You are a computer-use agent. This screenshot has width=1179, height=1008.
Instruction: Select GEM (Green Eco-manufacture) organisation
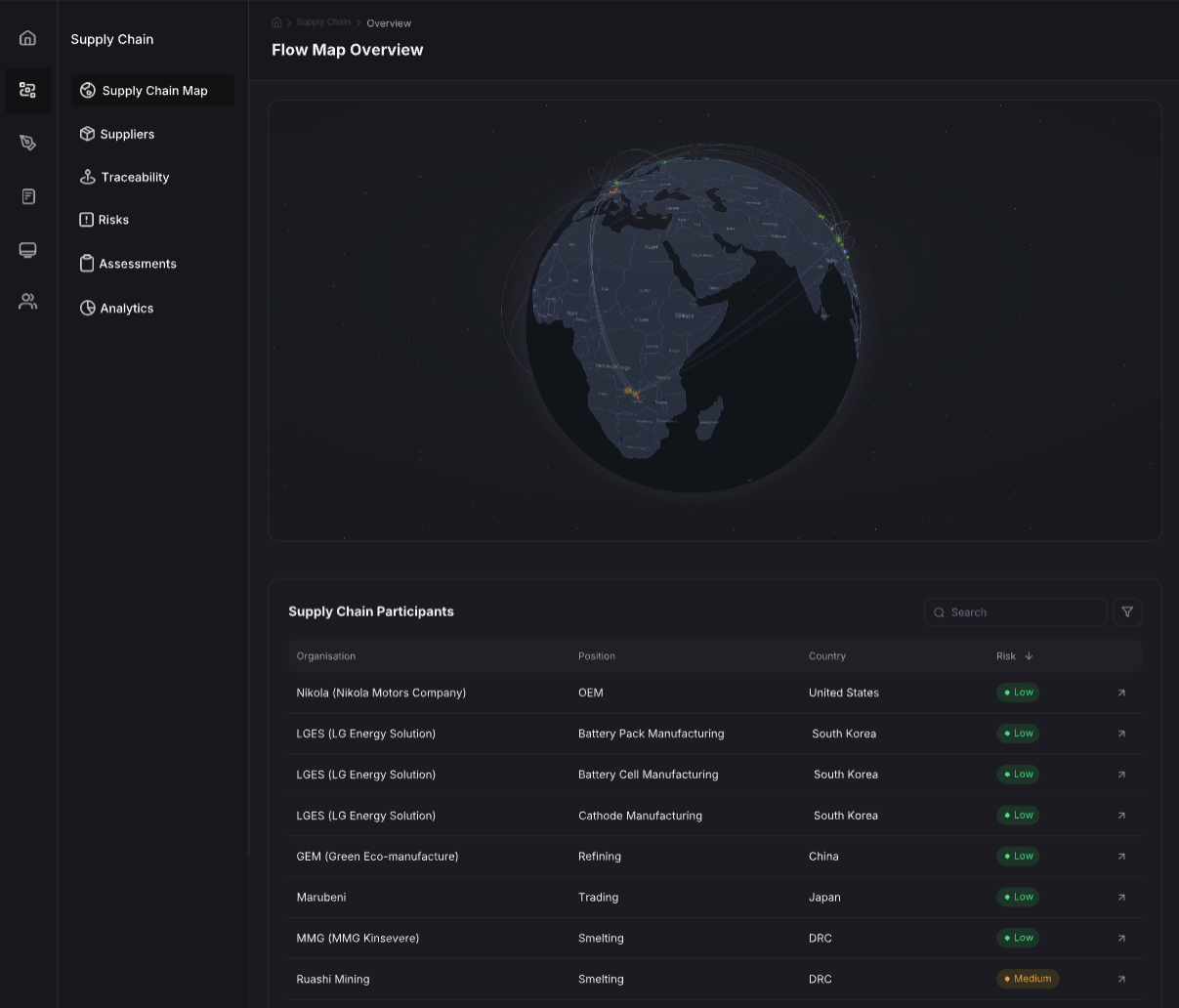click(377, 857)
